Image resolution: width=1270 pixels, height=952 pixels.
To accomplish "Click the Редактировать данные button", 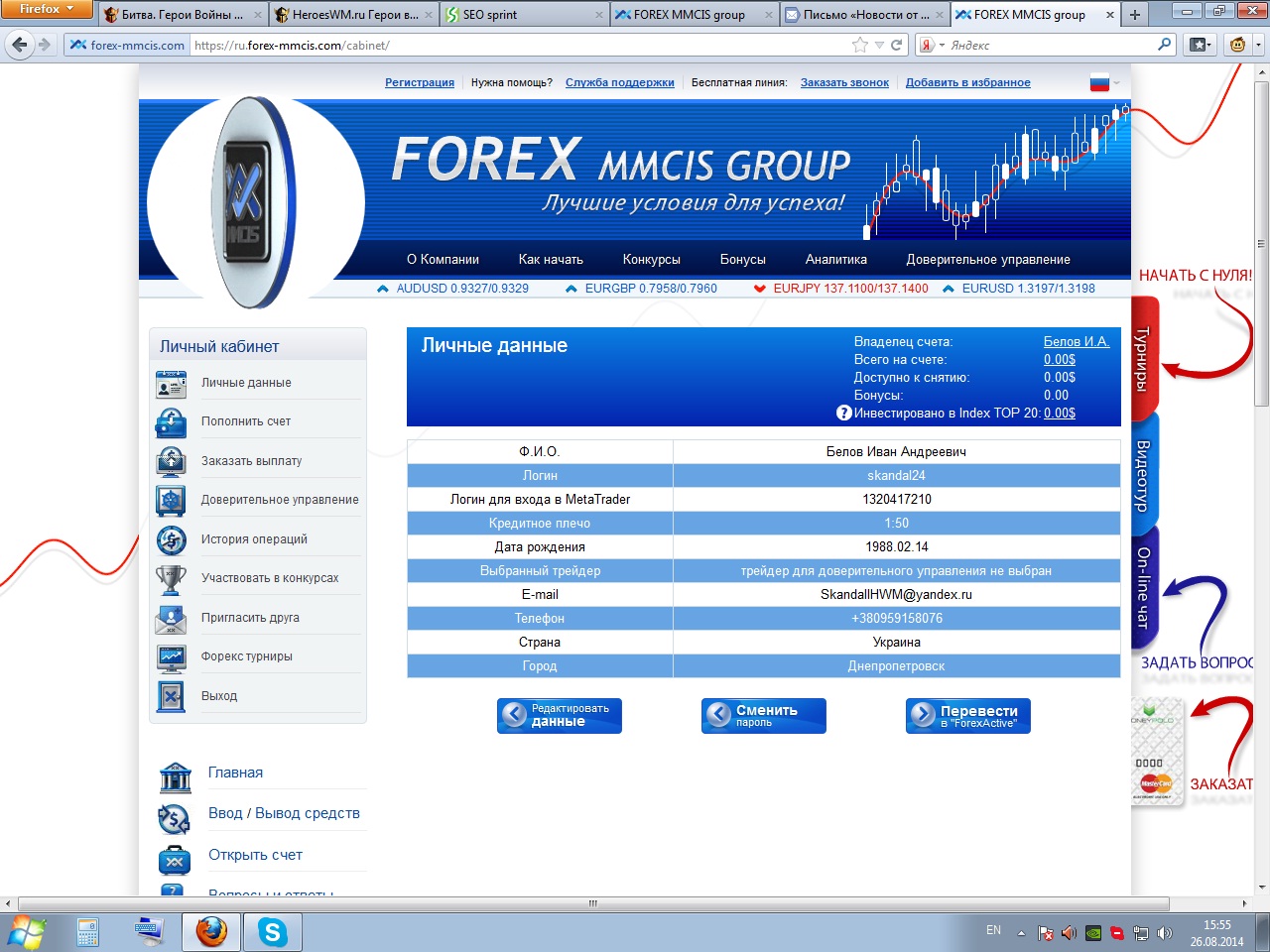I will click(x=560, y=716).
